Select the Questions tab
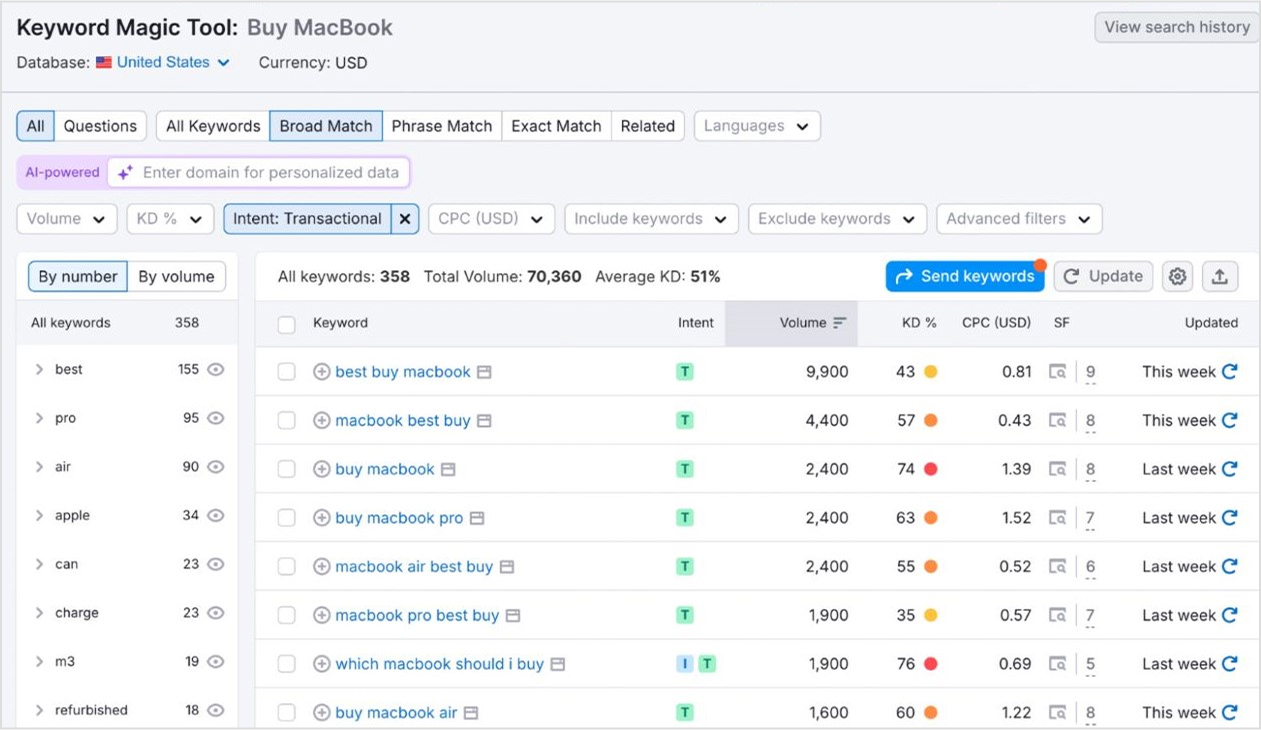 100,126
